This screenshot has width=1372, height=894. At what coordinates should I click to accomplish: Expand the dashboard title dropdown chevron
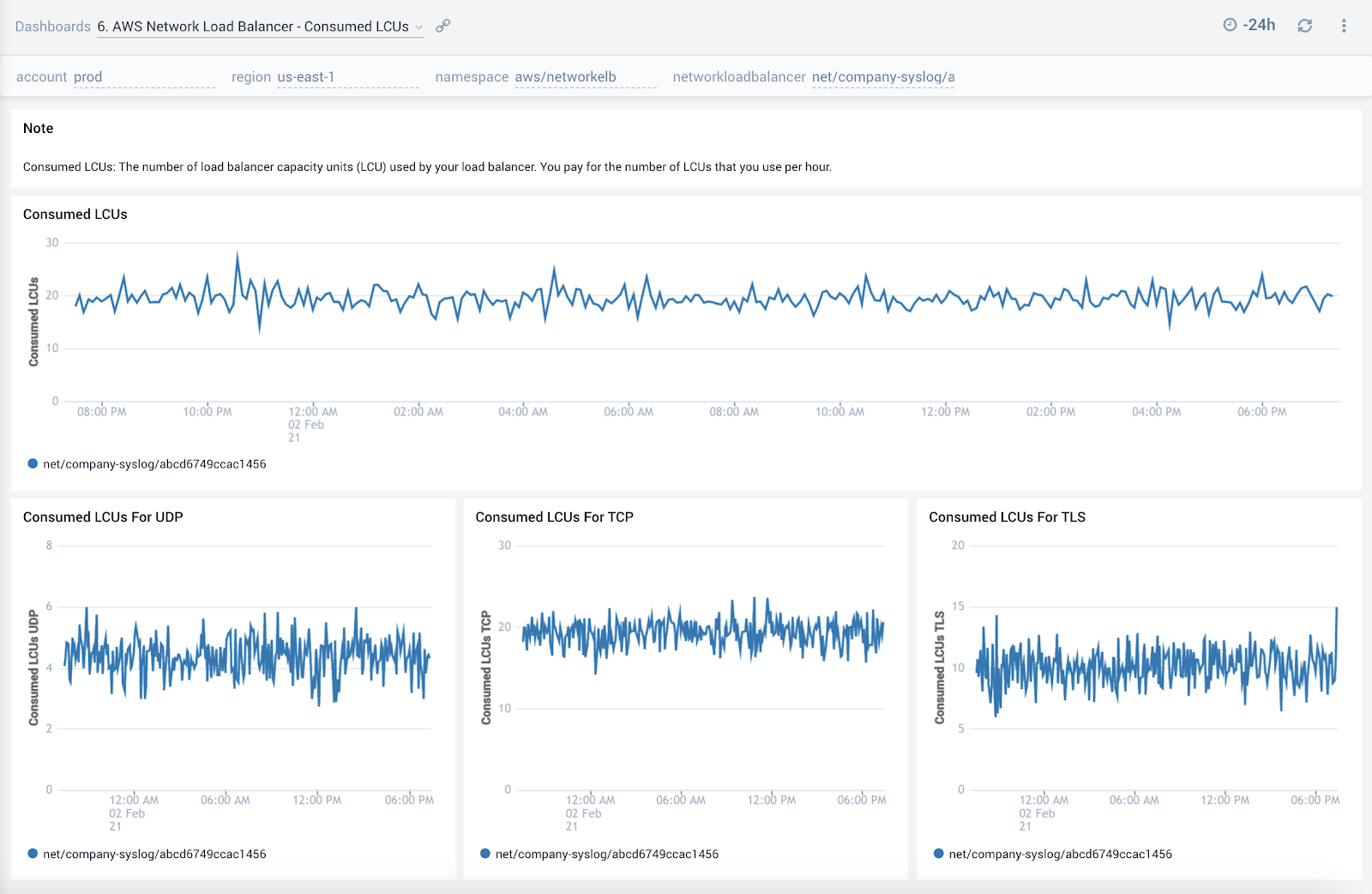[419, 27]
